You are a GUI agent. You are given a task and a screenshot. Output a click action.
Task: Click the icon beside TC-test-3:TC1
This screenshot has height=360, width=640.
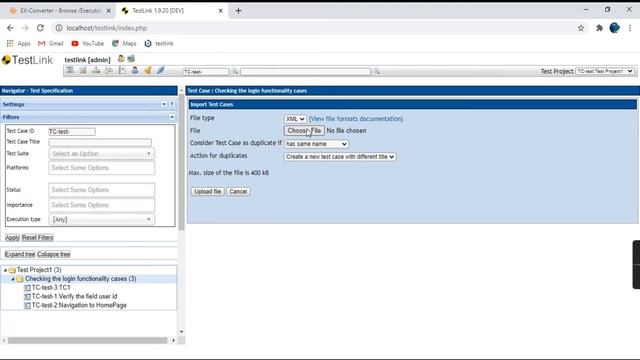[x=27, y=288]
